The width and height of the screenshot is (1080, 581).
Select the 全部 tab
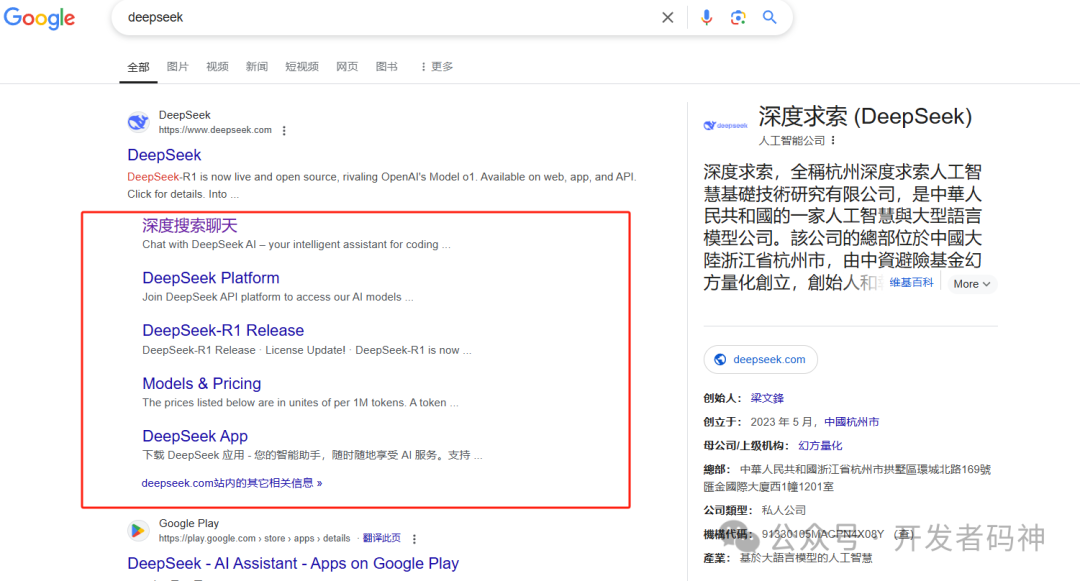tap(138, 67)
